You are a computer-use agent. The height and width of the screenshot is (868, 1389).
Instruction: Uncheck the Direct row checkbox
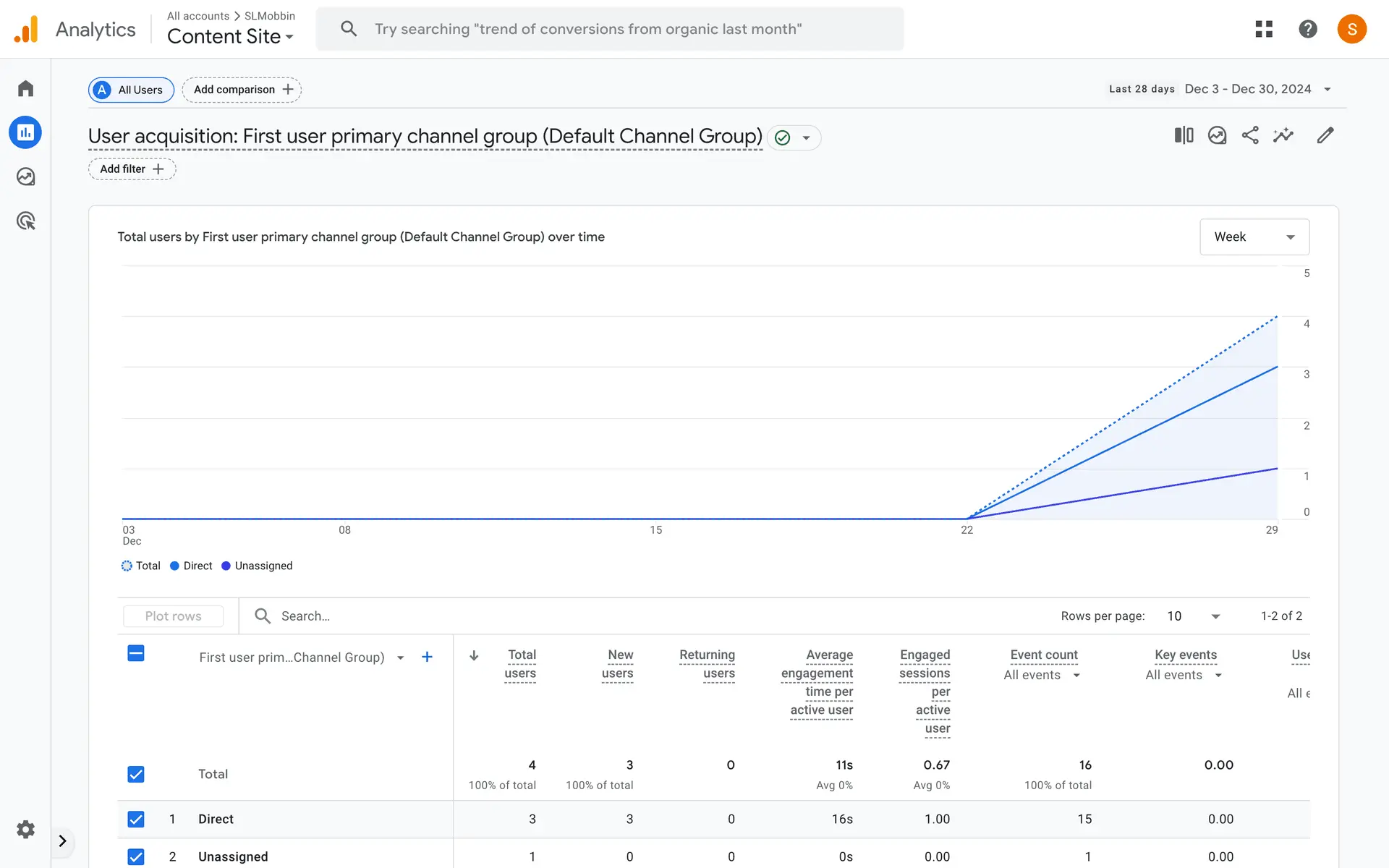136,819
